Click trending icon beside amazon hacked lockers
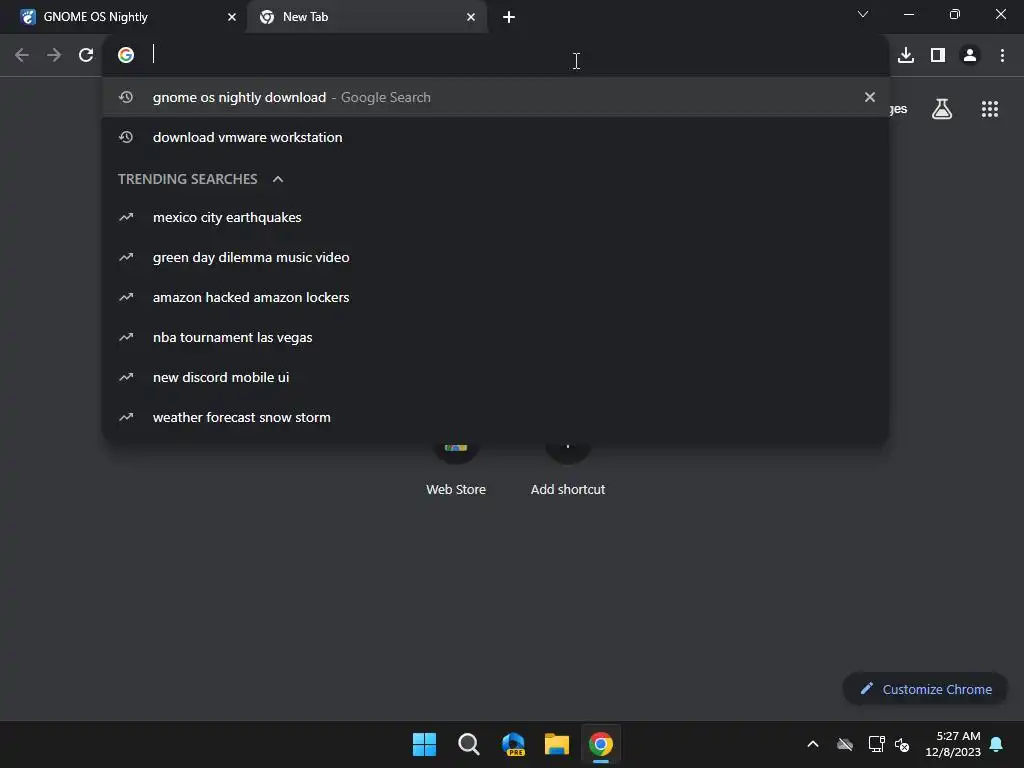This screenshot has width=1024, height=768. click(126, 297)
